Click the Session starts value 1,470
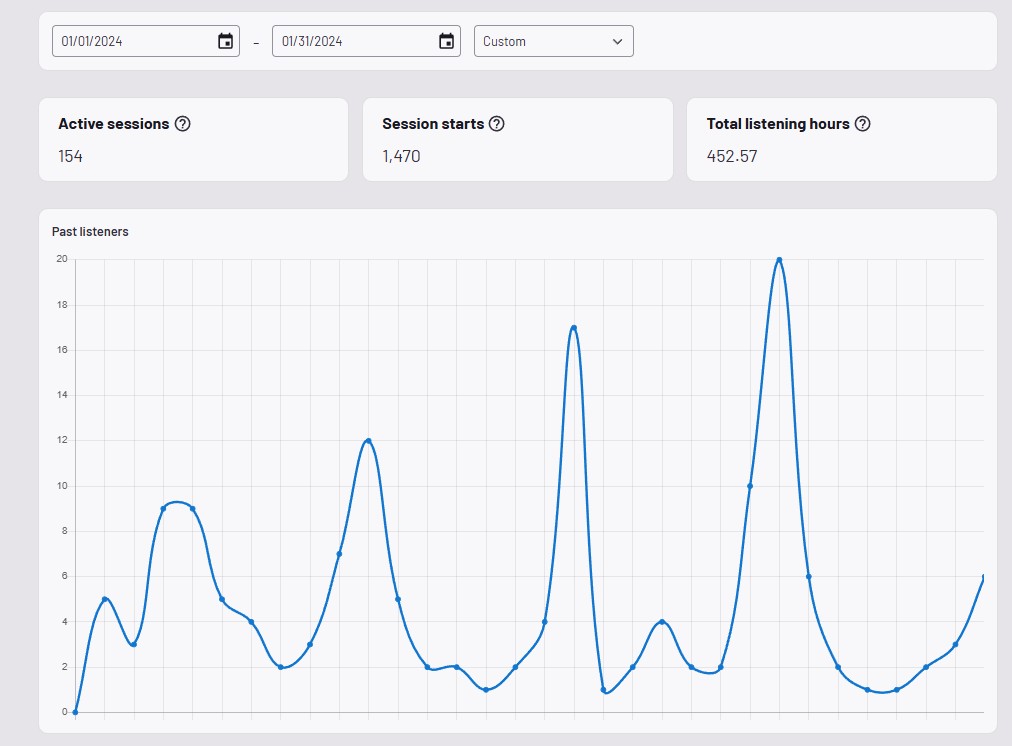The width and height of the screenshot is (1012, 746). [401, 156]
